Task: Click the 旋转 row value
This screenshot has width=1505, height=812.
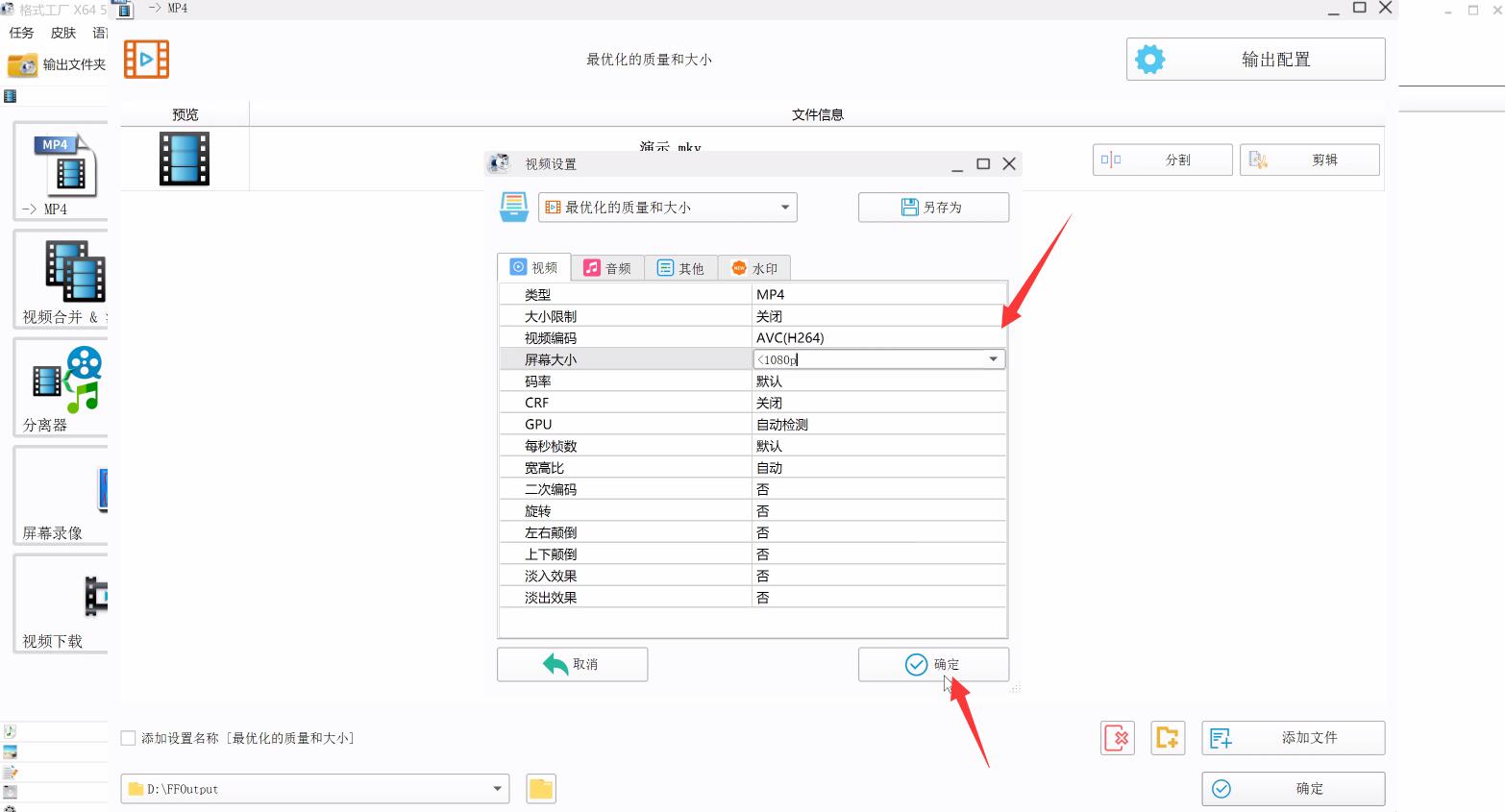Action: tap(878, 510)
